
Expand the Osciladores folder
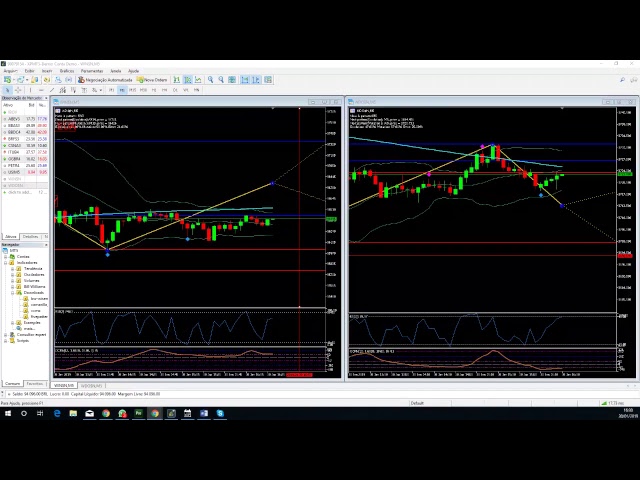[13, 275]
